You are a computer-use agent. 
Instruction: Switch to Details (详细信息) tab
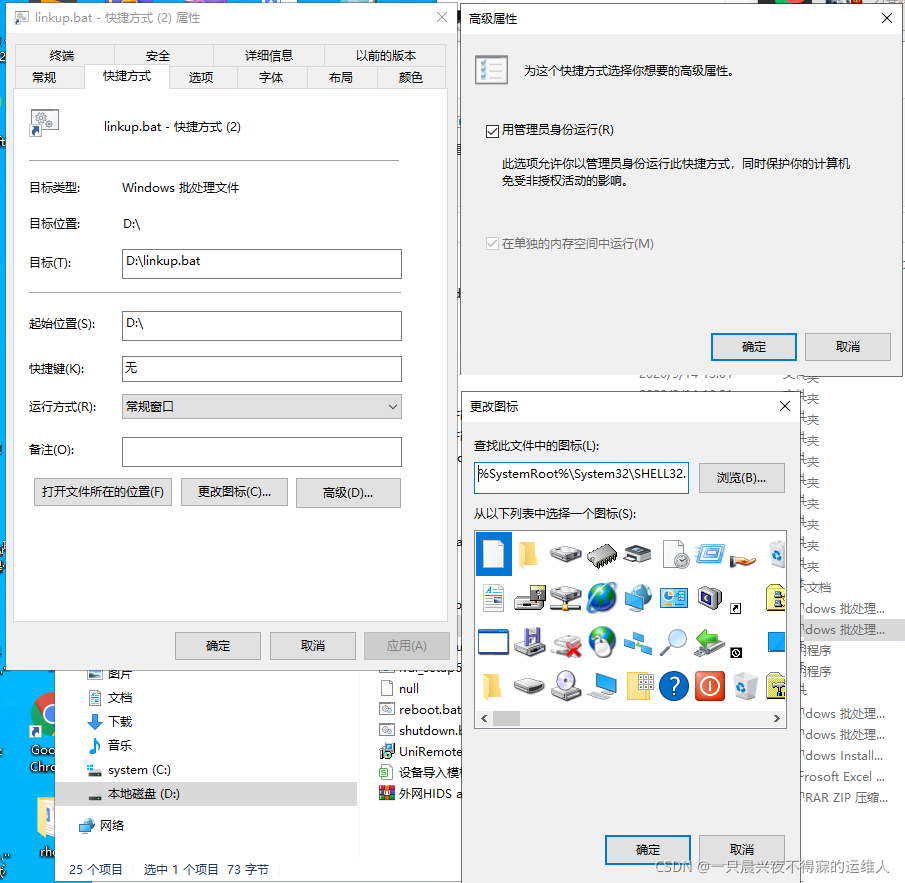pos(268,55)
